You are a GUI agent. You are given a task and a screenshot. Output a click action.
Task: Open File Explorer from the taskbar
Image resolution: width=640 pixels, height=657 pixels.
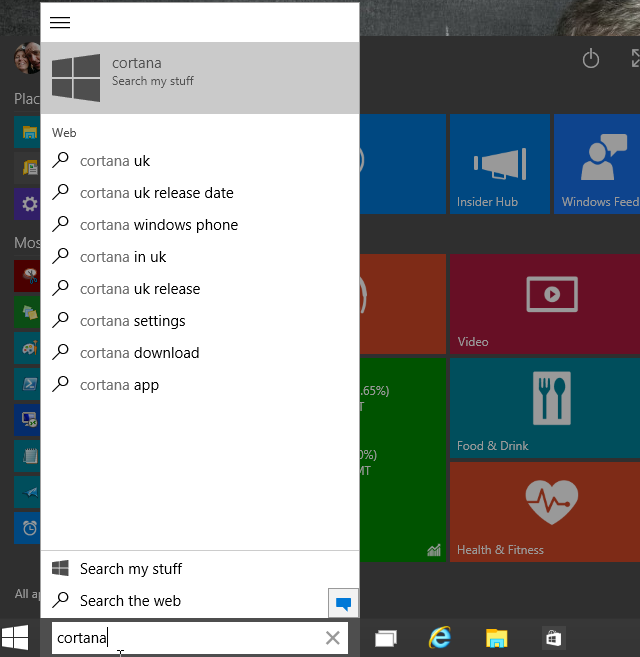pyautogui.click(x=496, y=638)
